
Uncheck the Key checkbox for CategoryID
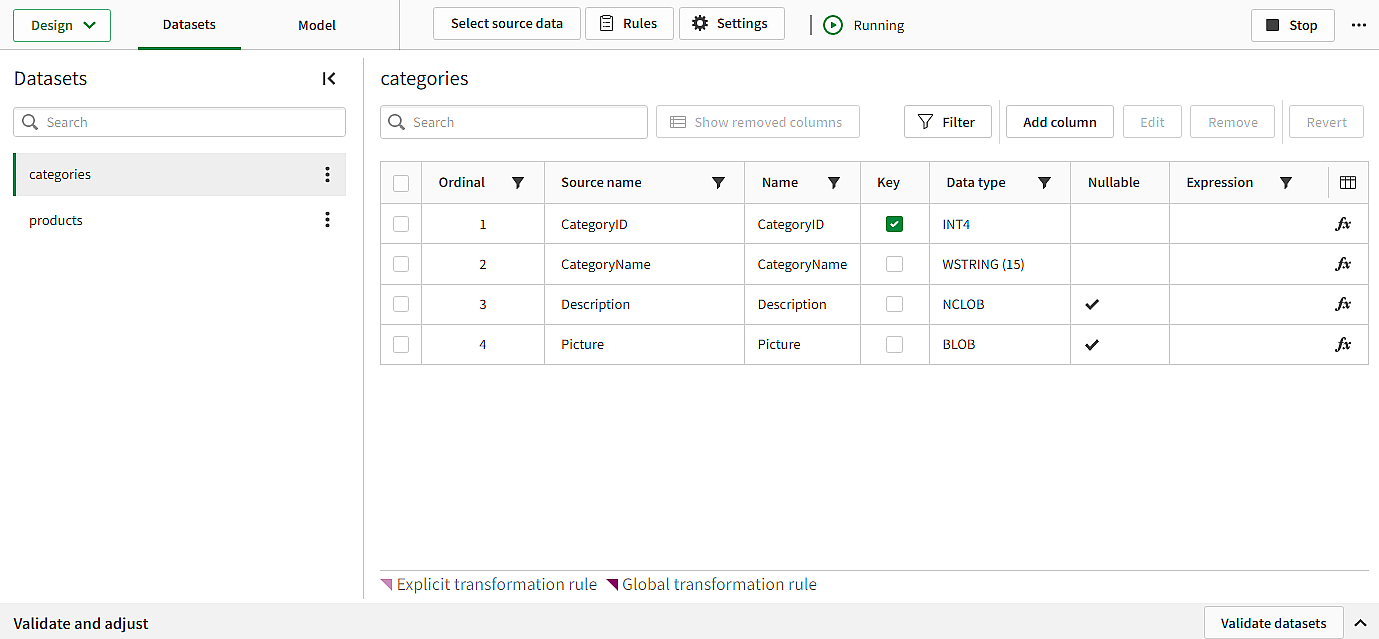894,224
